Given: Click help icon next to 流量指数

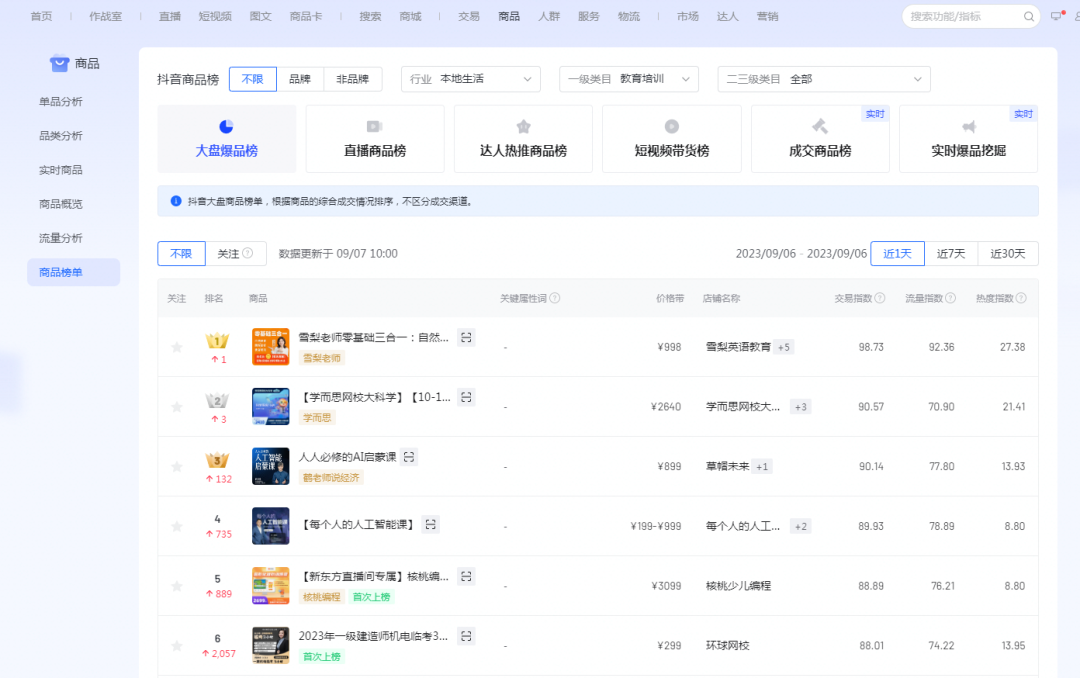Looking at the screenshot, I should [950, 298].
